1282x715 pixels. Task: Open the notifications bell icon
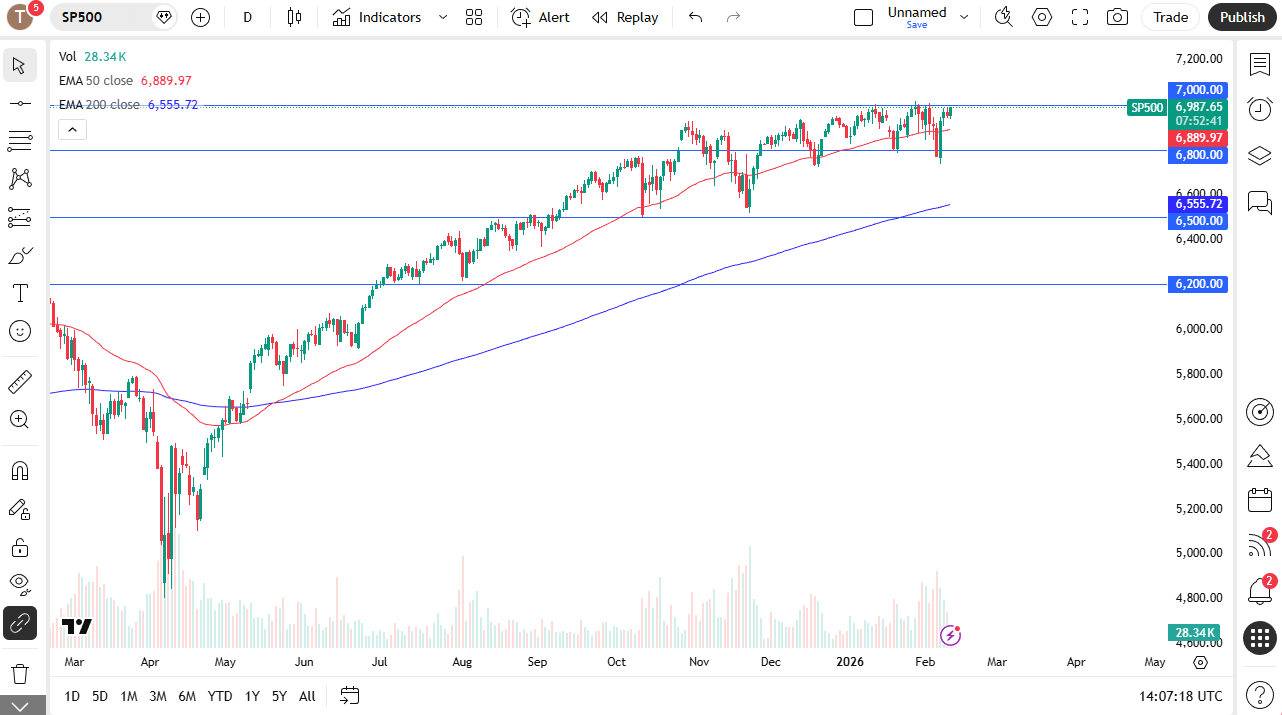pos(1260,591)
